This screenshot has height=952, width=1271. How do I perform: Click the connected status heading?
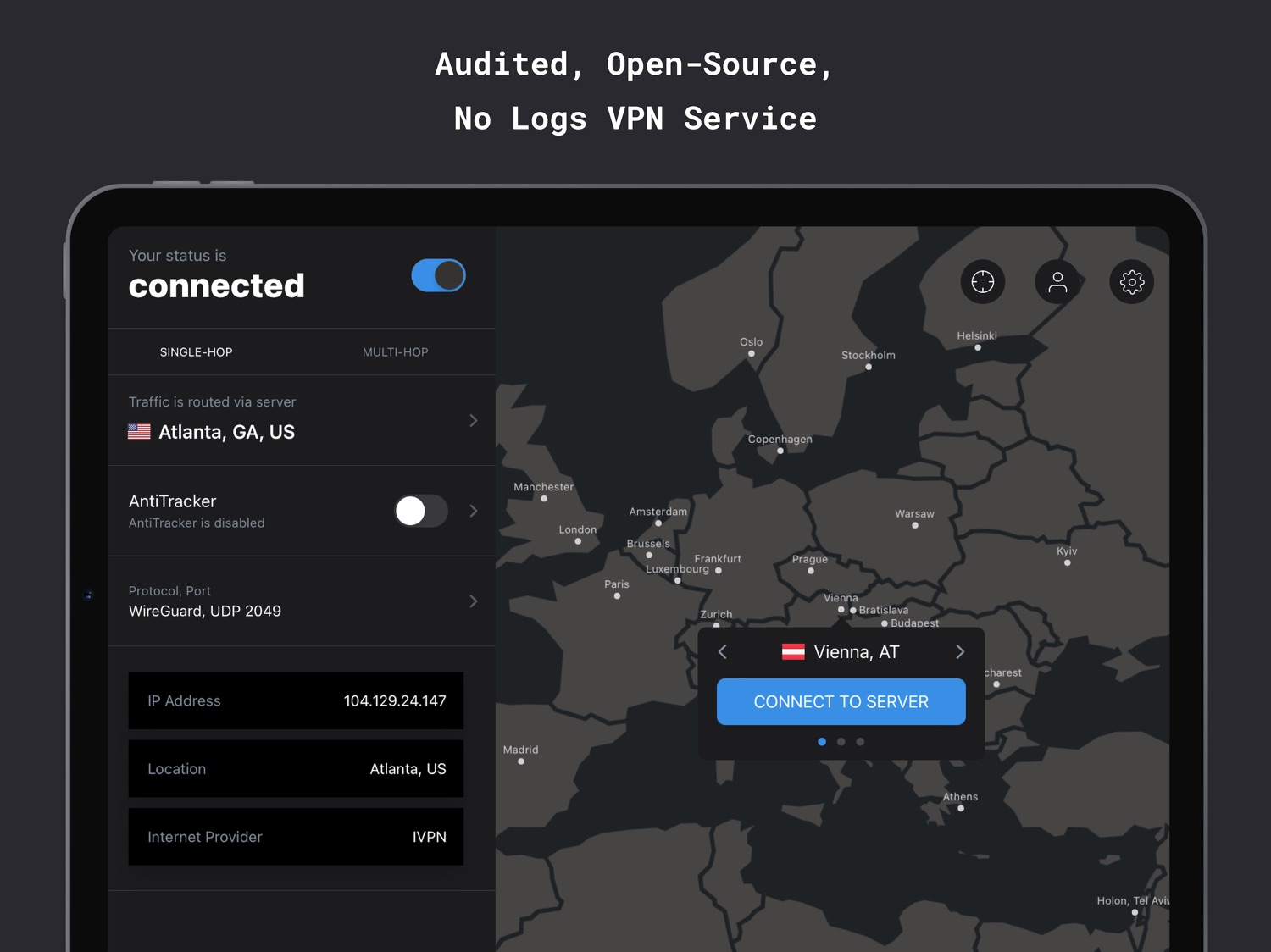(217, 286)
